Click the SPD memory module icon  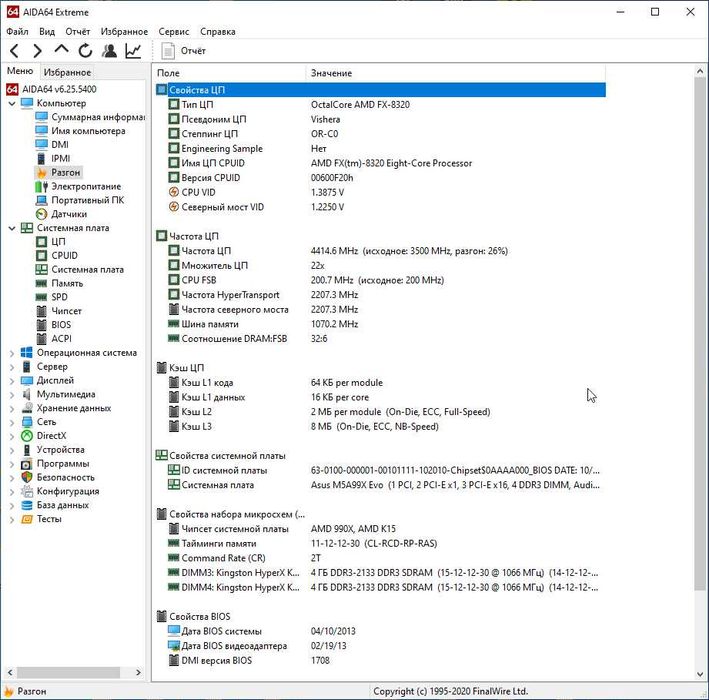(42, 297)
